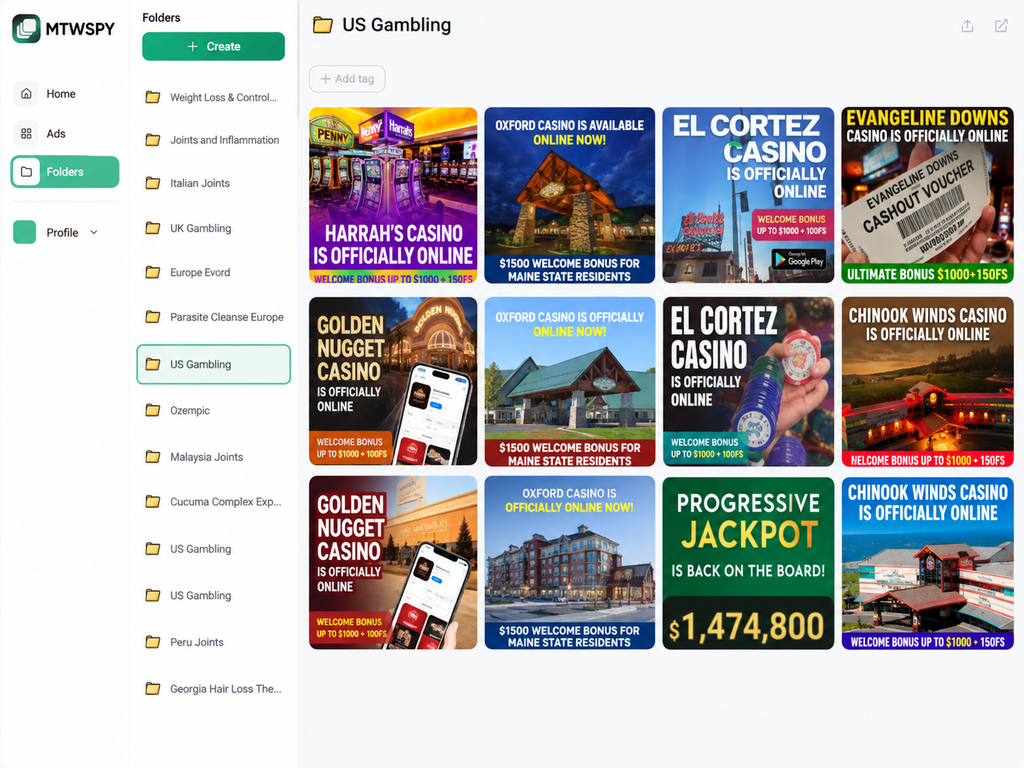
Task: Click the upload/share icon in header
Action: point(967,26)
